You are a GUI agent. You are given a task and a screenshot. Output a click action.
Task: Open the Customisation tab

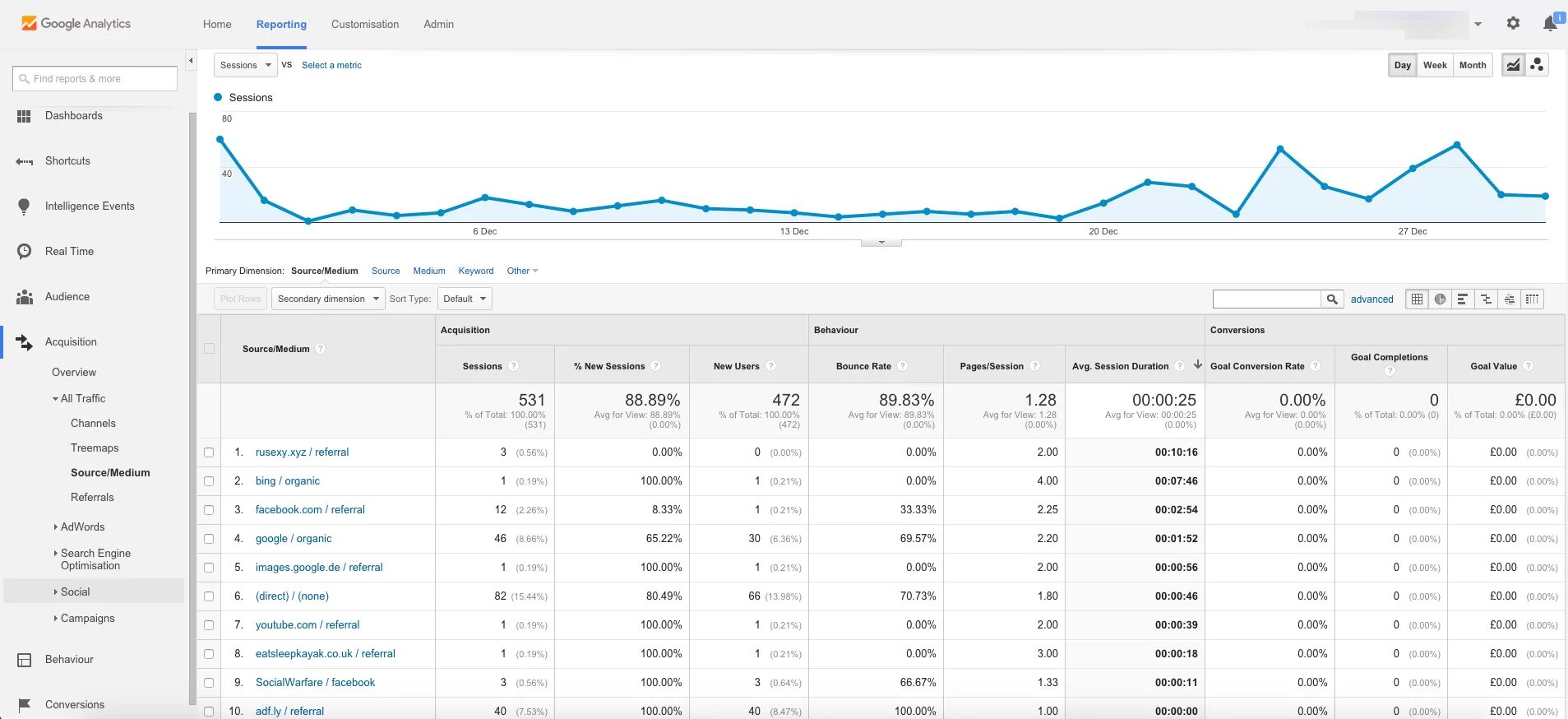coord(365,25)
